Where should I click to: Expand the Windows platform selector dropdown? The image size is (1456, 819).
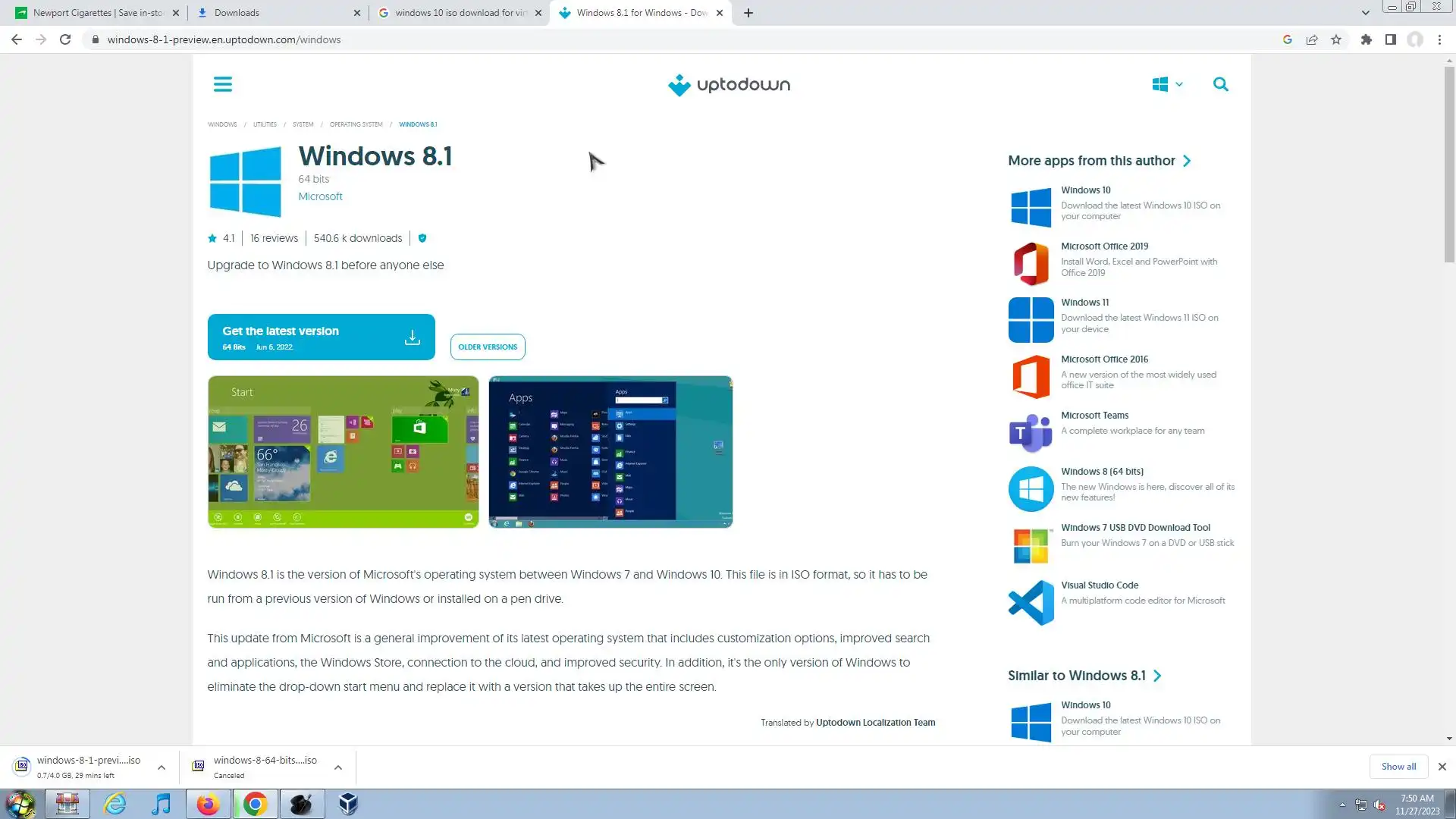click(1167, 84)
